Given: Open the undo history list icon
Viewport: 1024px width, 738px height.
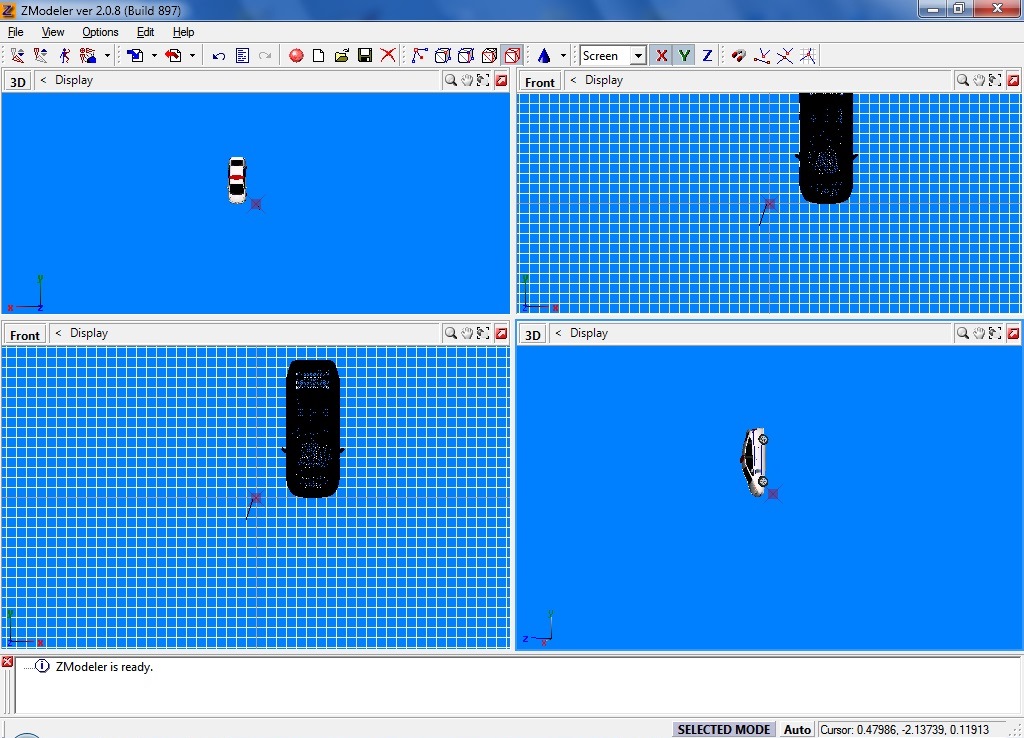Looking at the screenshot, I should pos(242,56).
